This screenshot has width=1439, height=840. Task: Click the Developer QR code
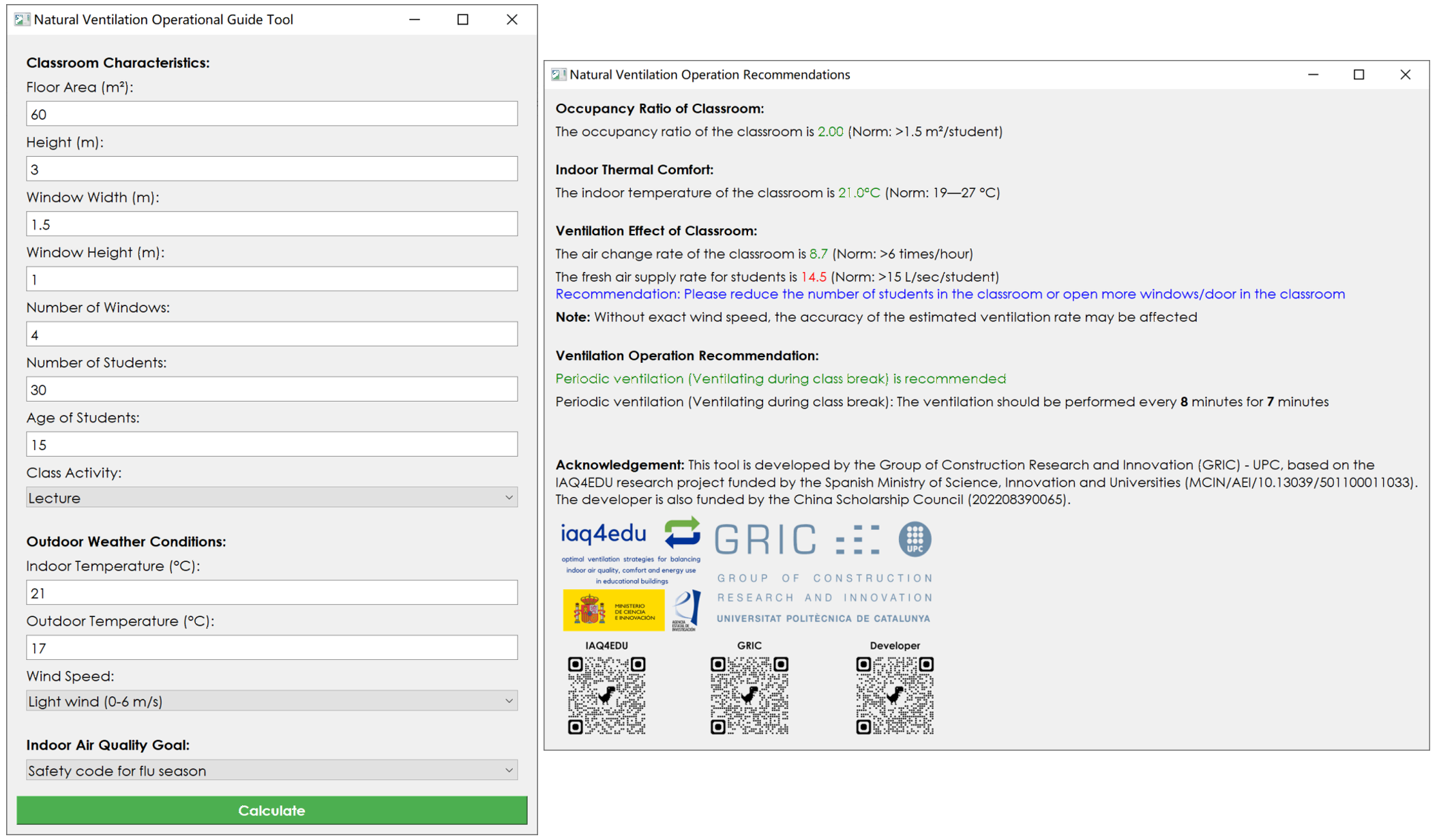895,695
